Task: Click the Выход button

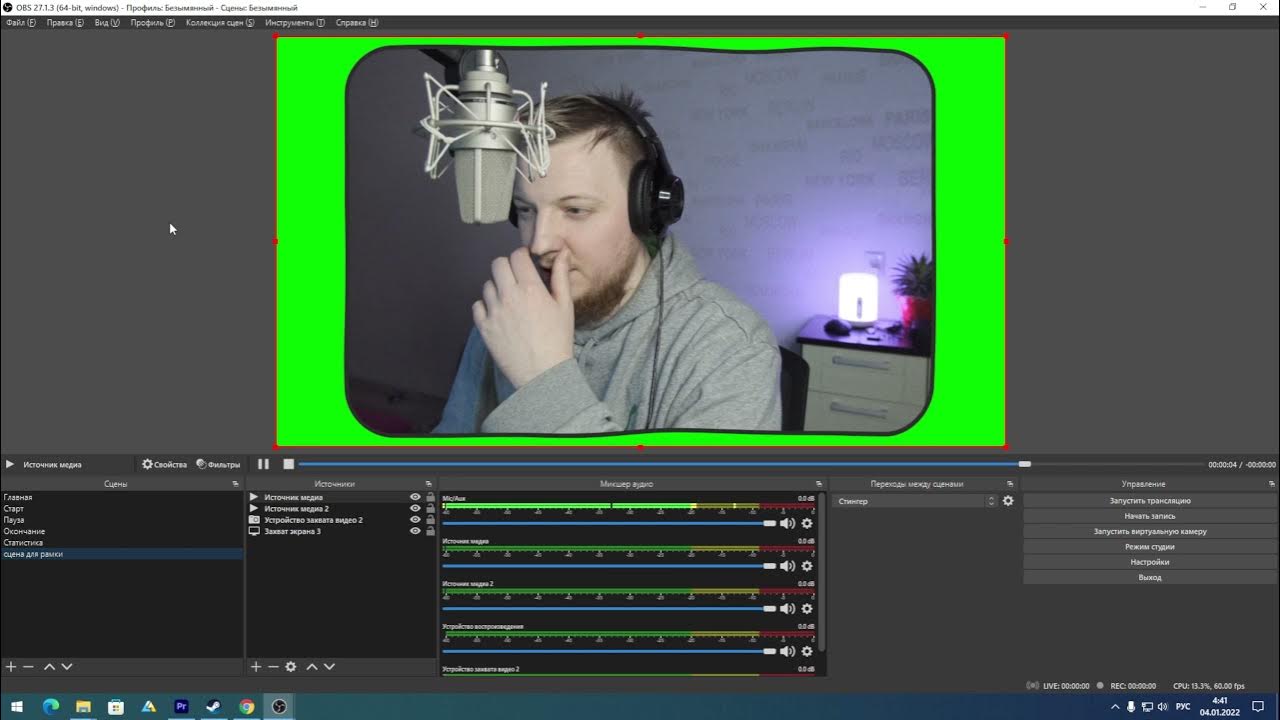Action: coord(1150,577)
